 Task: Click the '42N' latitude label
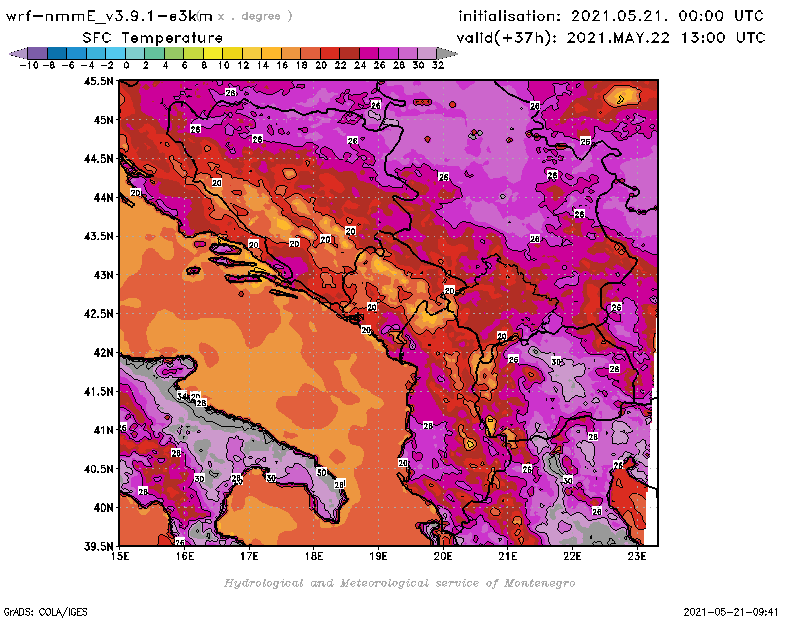(x=103, y=353)
